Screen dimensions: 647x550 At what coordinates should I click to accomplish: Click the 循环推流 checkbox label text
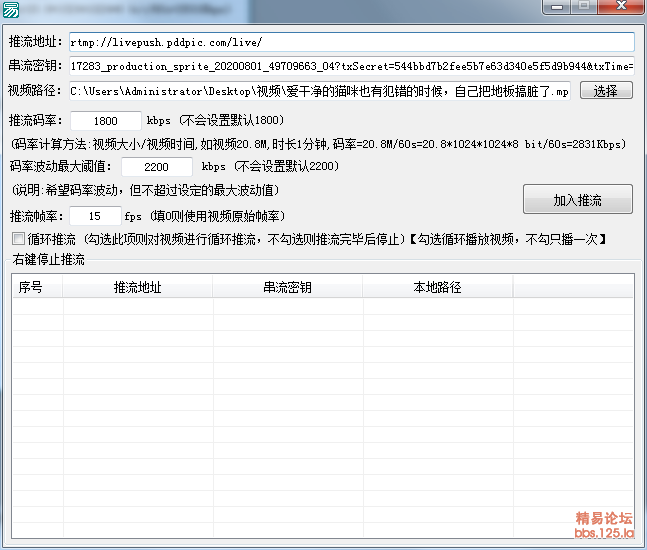click(x=52, y=240)
